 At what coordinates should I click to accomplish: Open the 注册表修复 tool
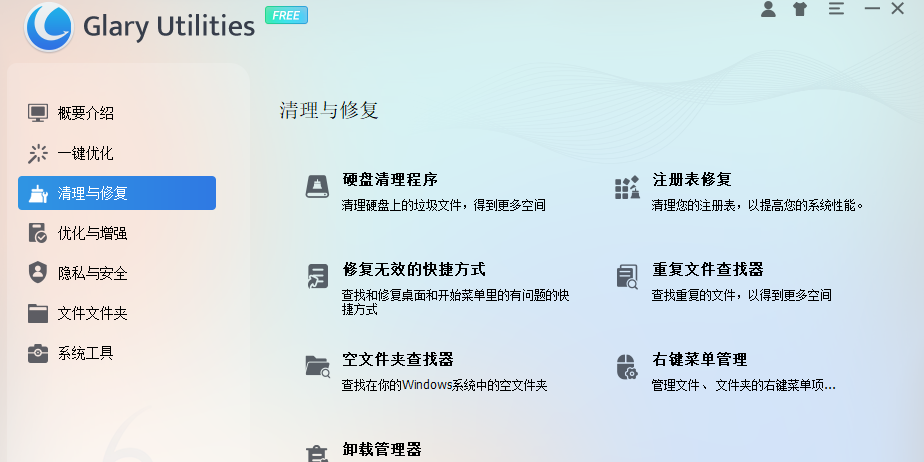pyautogui.click(x=692, y=179)
